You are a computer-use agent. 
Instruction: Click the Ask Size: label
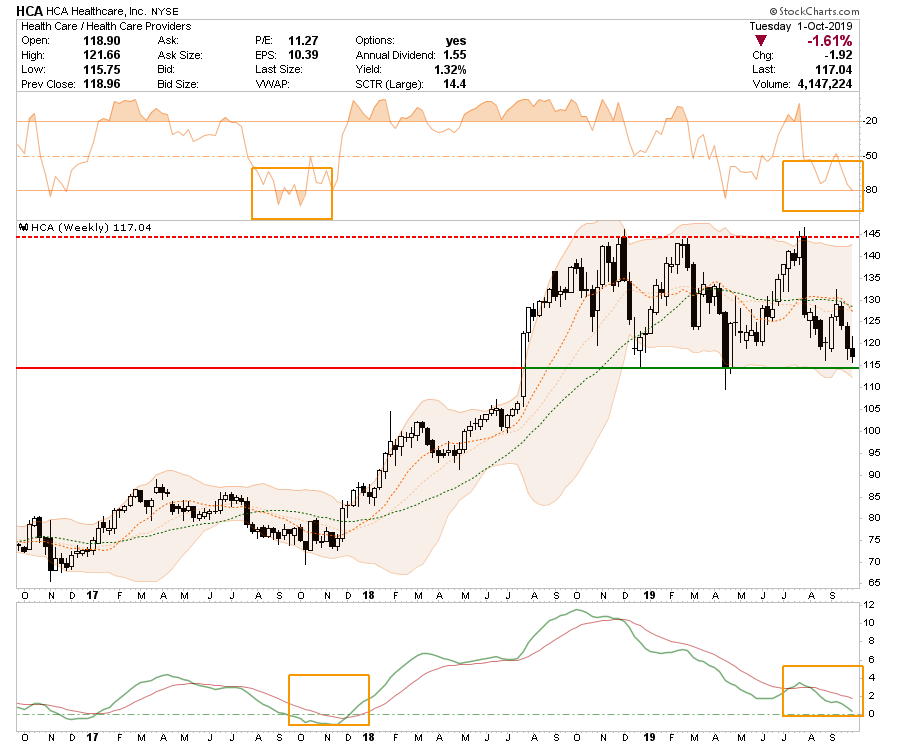[x=180, y=55]
